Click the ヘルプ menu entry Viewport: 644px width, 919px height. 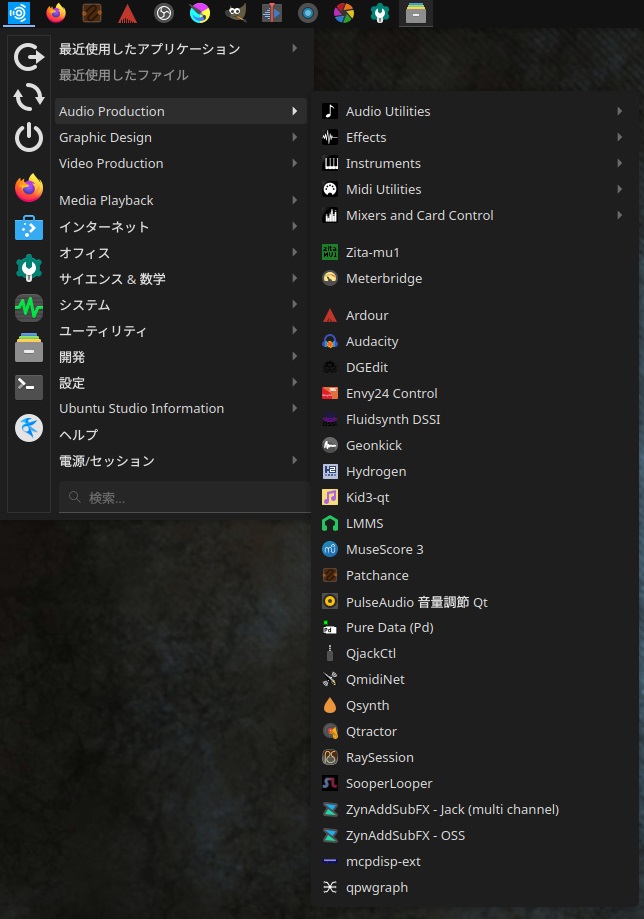click(180, 434)
